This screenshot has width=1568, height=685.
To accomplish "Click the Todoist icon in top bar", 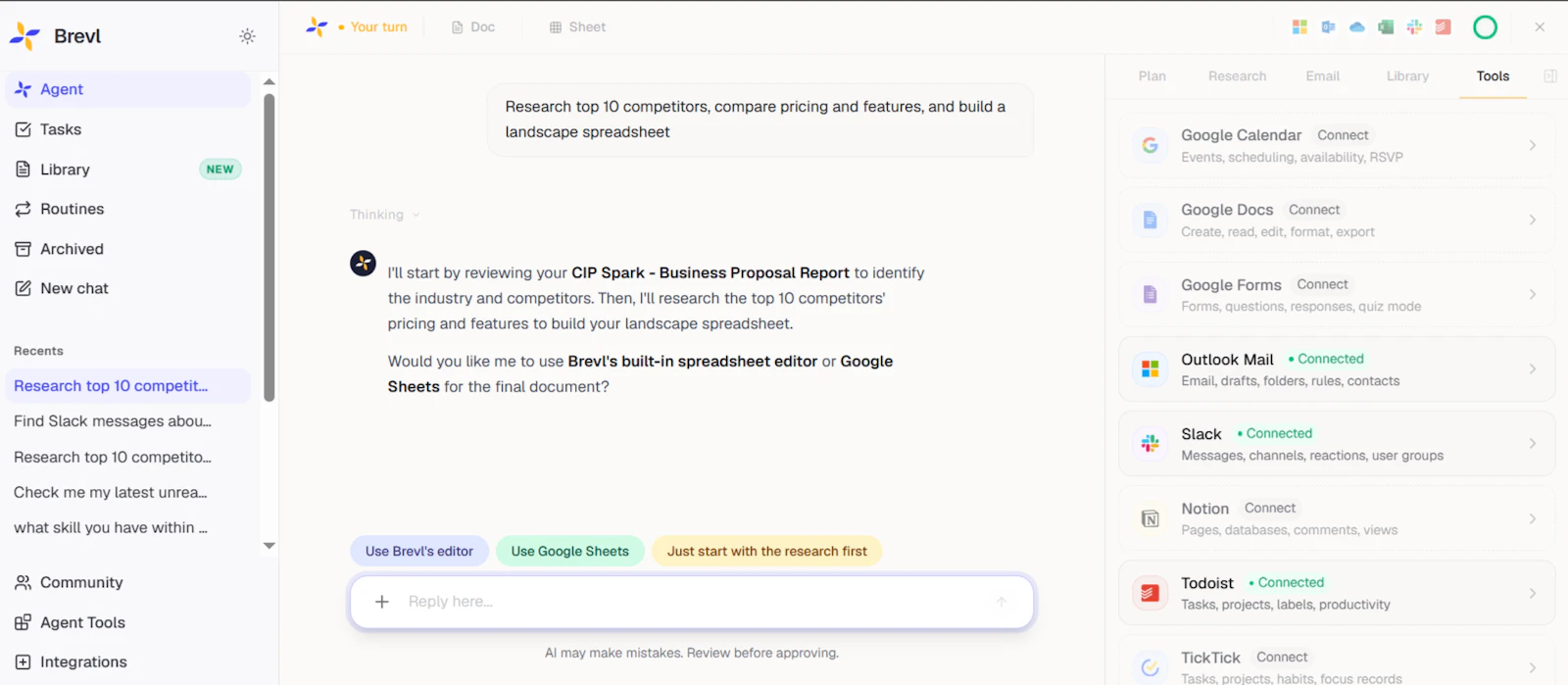I will (x=1443, y=27).
